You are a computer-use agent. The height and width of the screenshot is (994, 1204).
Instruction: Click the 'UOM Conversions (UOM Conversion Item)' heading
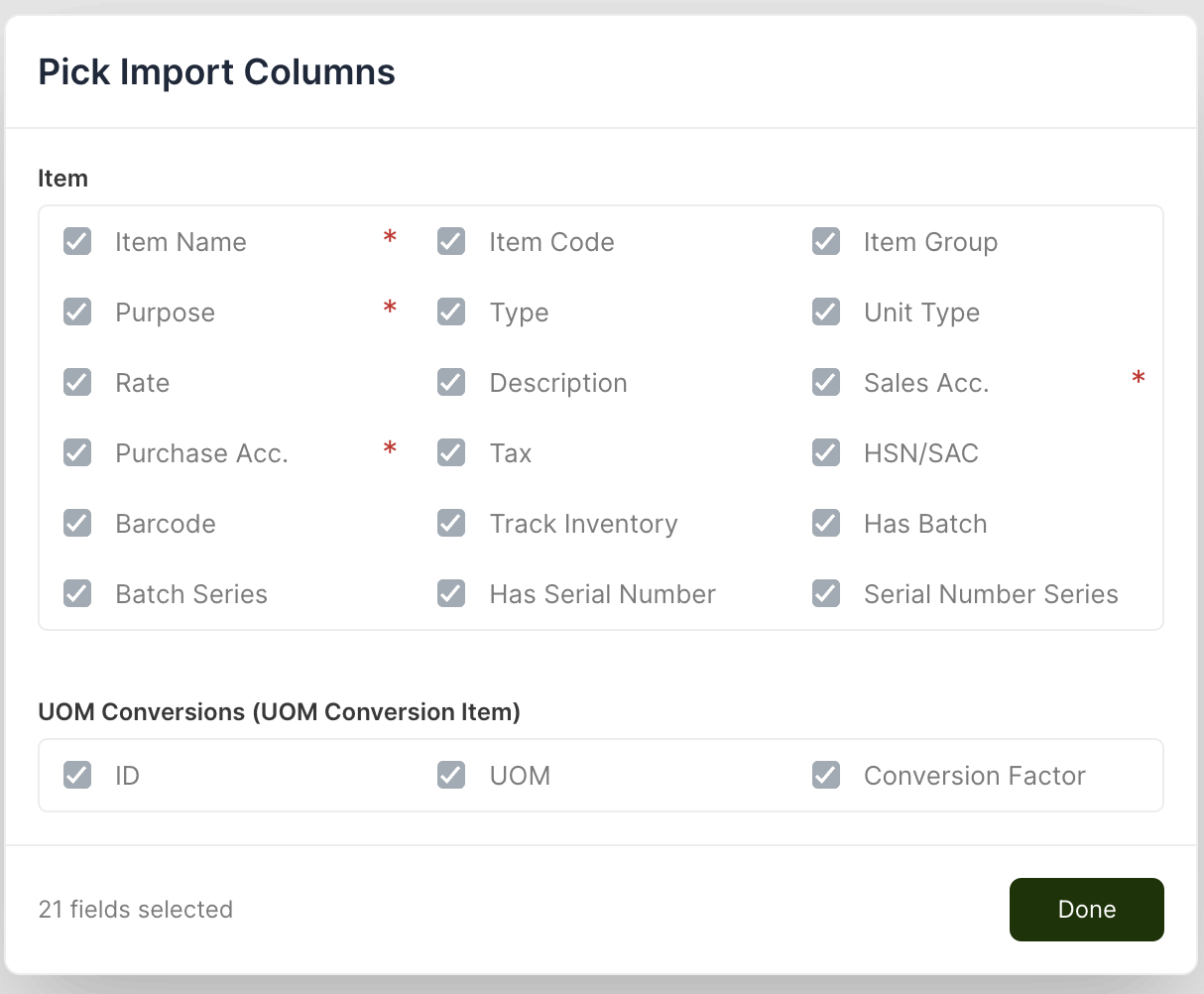280,712
